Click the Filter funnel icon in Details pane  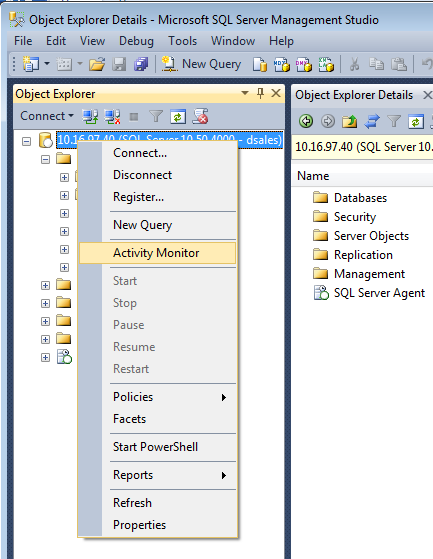coord(394,121)
